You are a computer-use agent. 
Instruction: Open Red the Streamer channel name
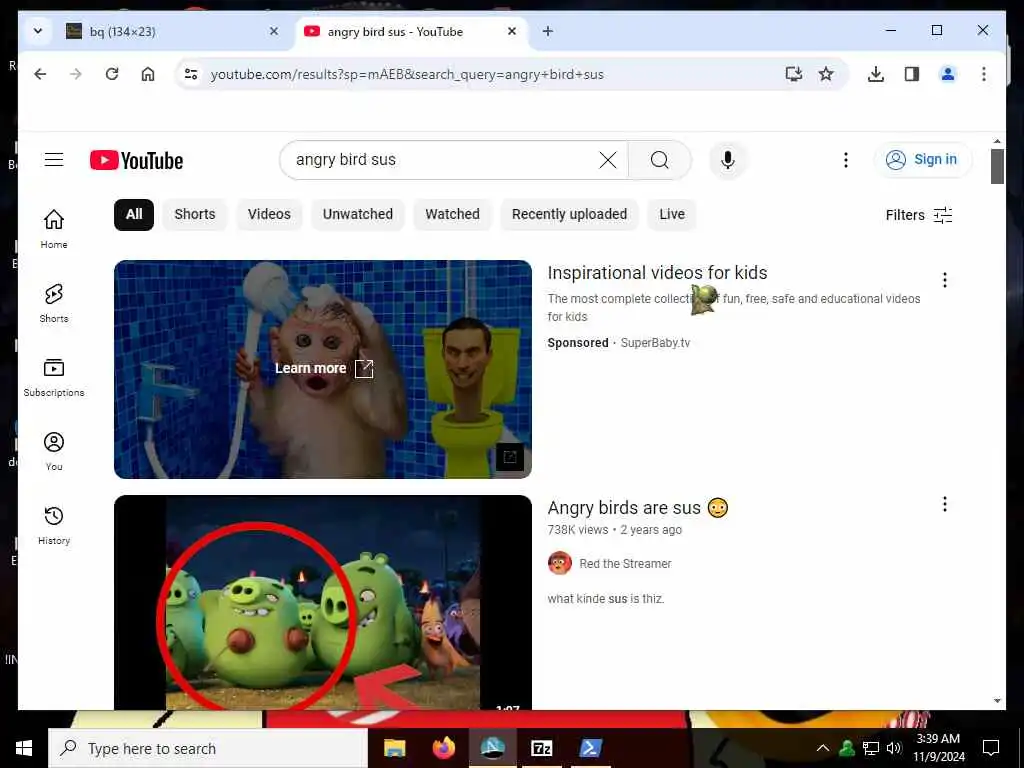[x=625, y=564]
